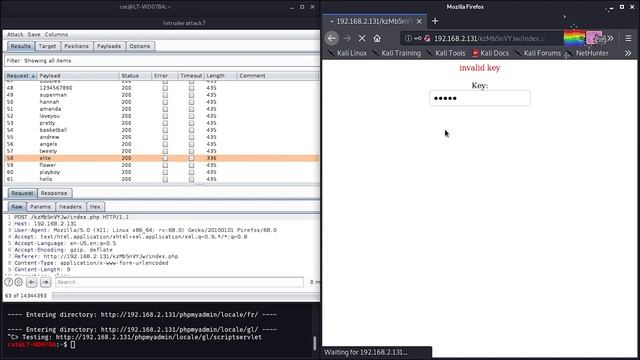
Task: Sort results by Error column
Action: (164, 76)
